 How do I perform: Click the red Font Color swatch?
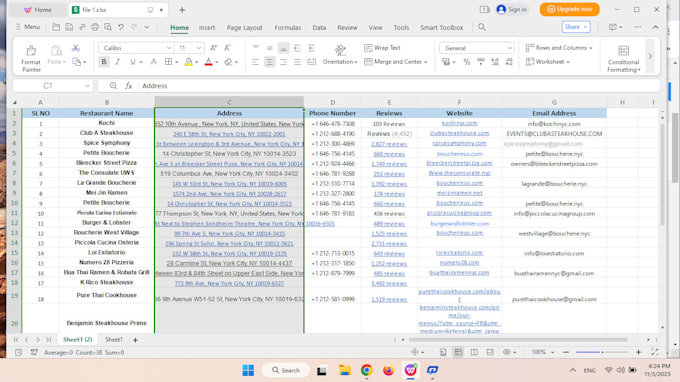(x=209, y=62)
